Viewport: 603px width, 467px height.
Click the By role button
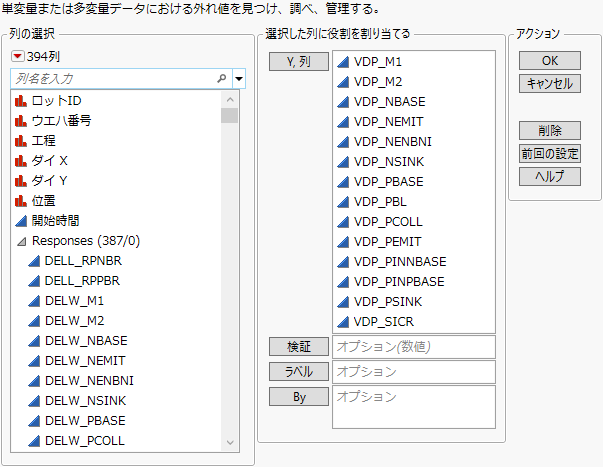tap(299, 397)
